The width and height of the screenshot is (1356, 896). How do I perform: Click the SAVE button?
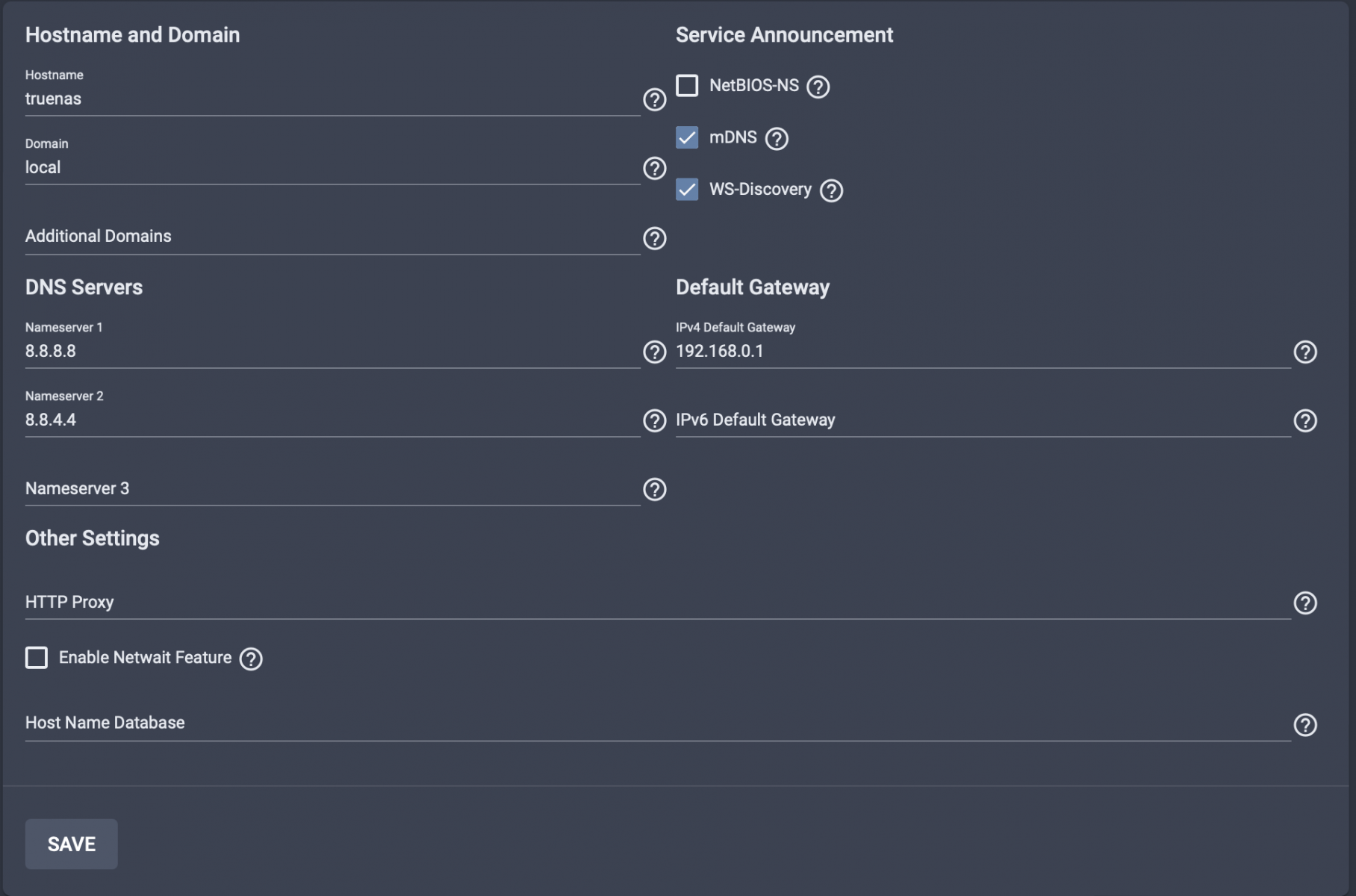[72, 844]
